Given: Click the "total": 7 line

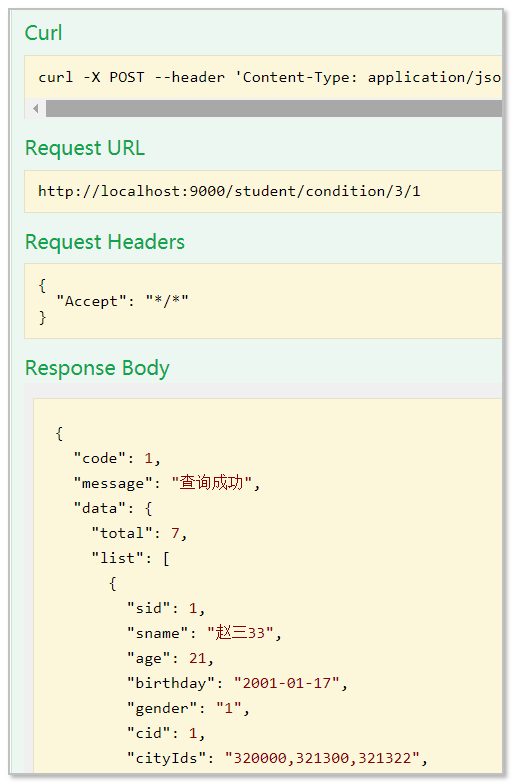Looking at the screenshot, I should 139,533.
